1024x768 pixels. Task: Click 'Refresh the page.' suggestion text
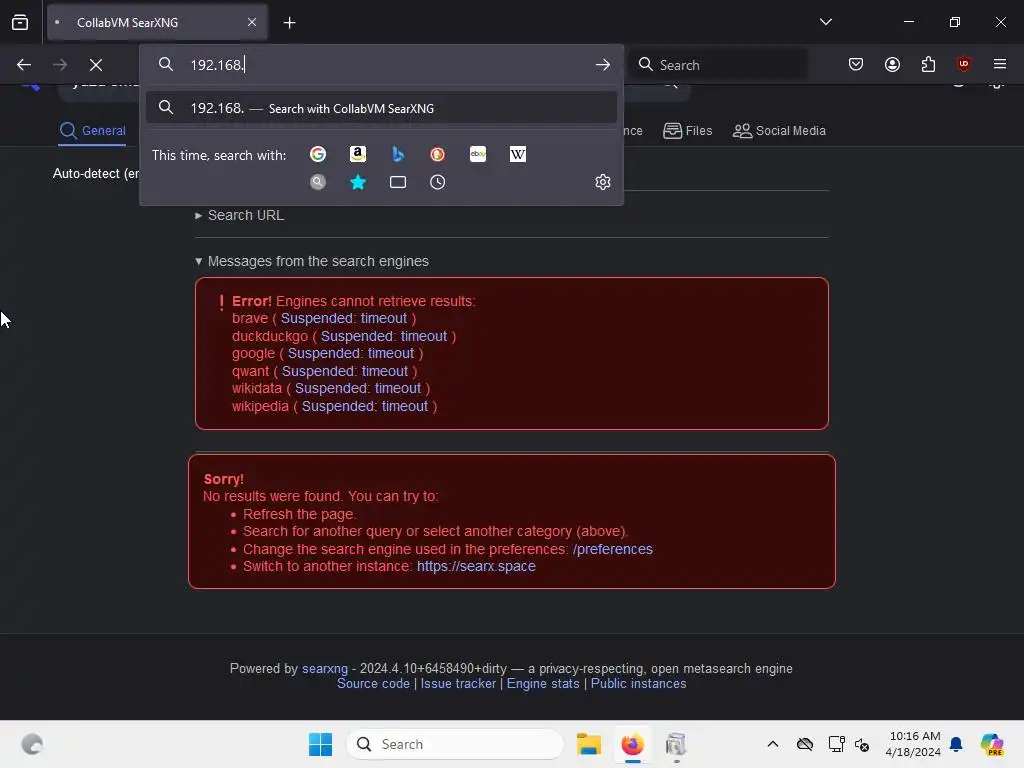point(299,514)
